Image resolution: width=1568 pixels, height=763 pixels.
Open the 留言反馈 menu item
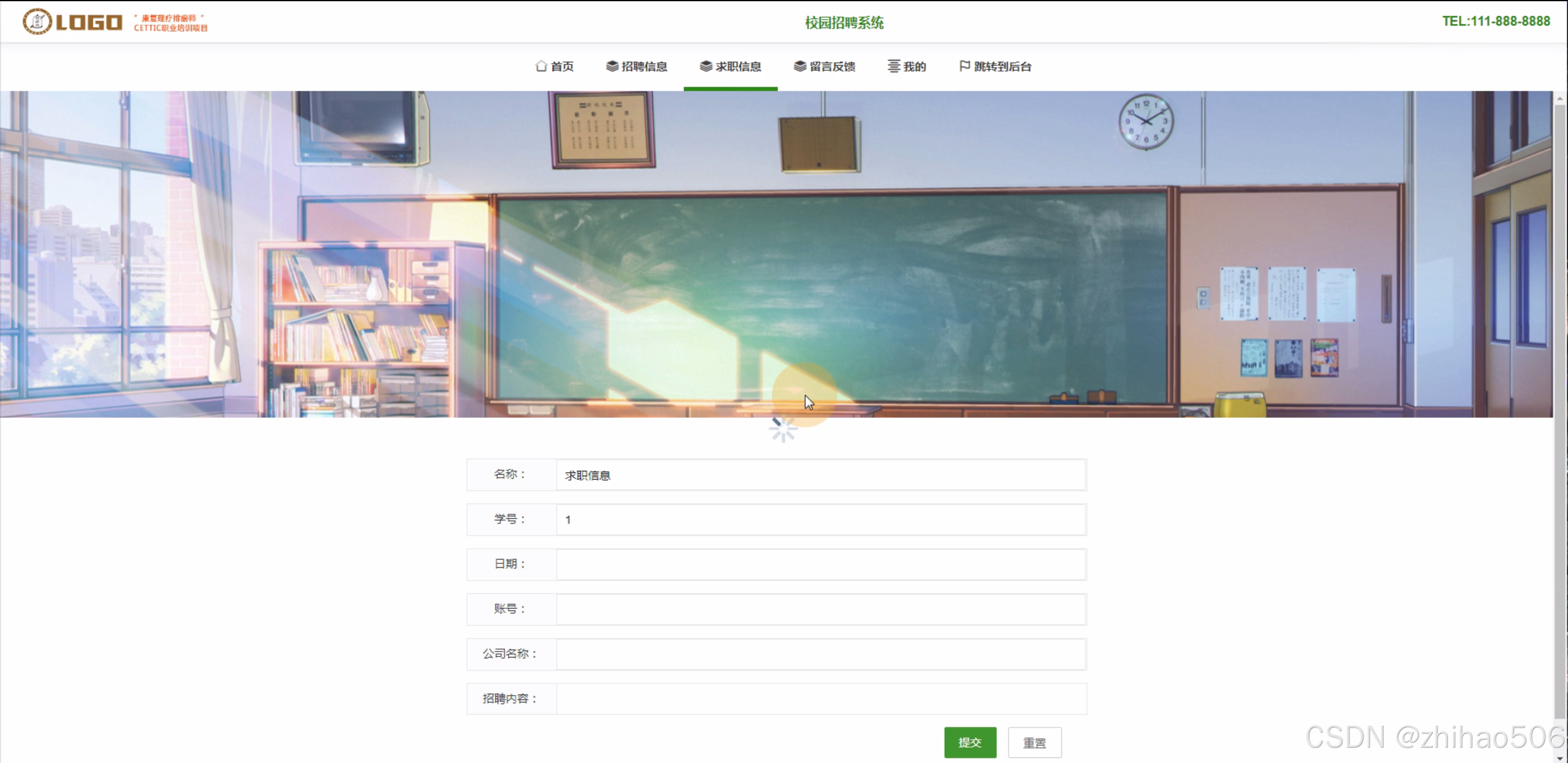tap(832, 66)
